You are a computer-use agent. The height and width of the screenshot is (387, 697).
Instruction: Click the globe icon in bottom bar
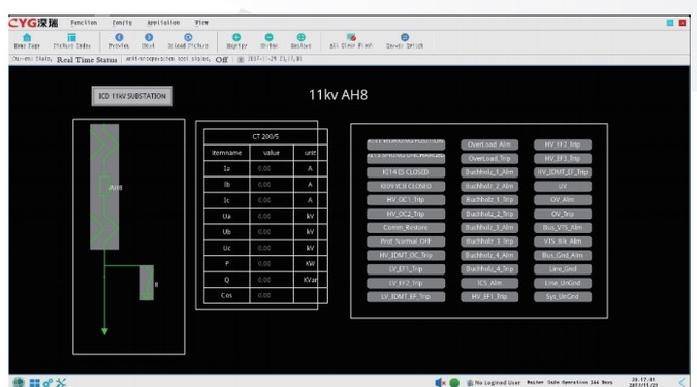19,382
